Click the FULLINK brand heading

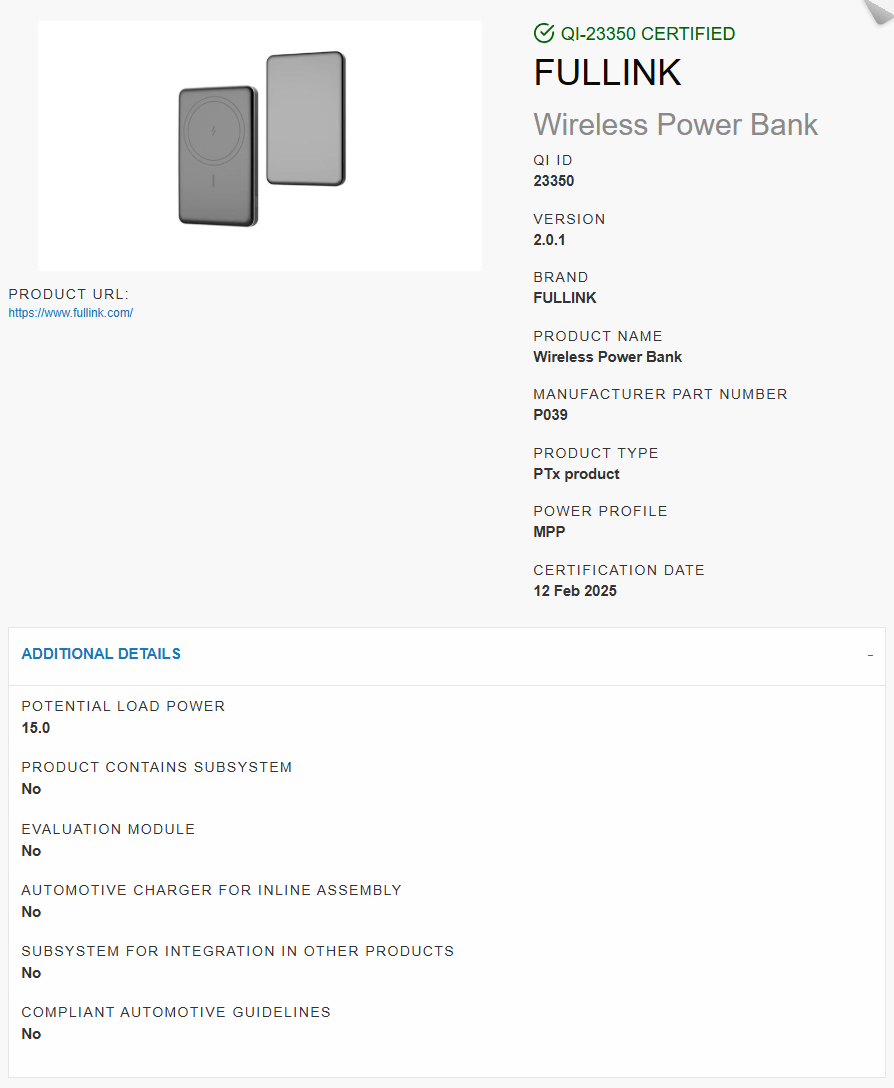tap(607, 72)
